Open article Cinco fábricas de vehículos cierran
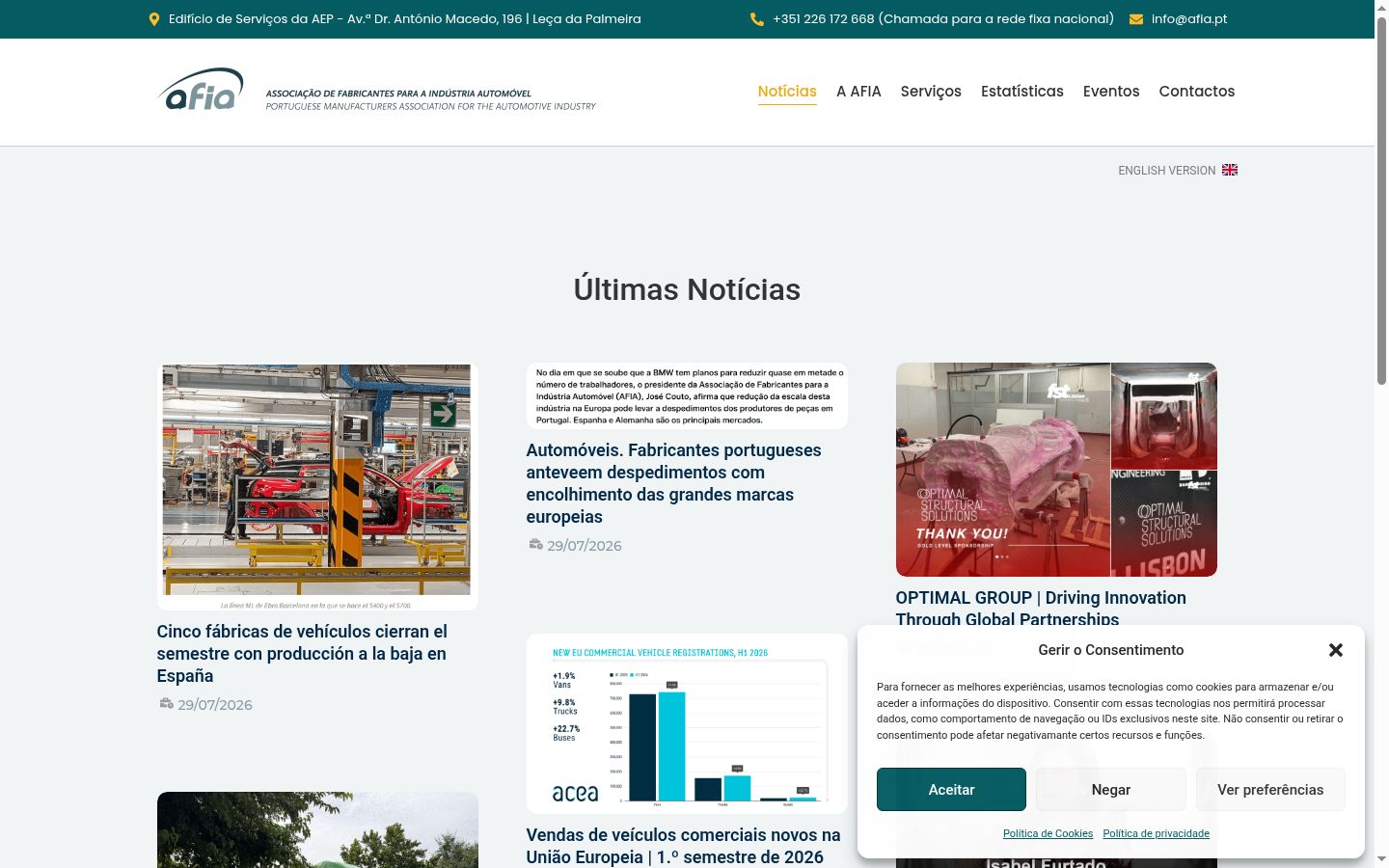 302,654
